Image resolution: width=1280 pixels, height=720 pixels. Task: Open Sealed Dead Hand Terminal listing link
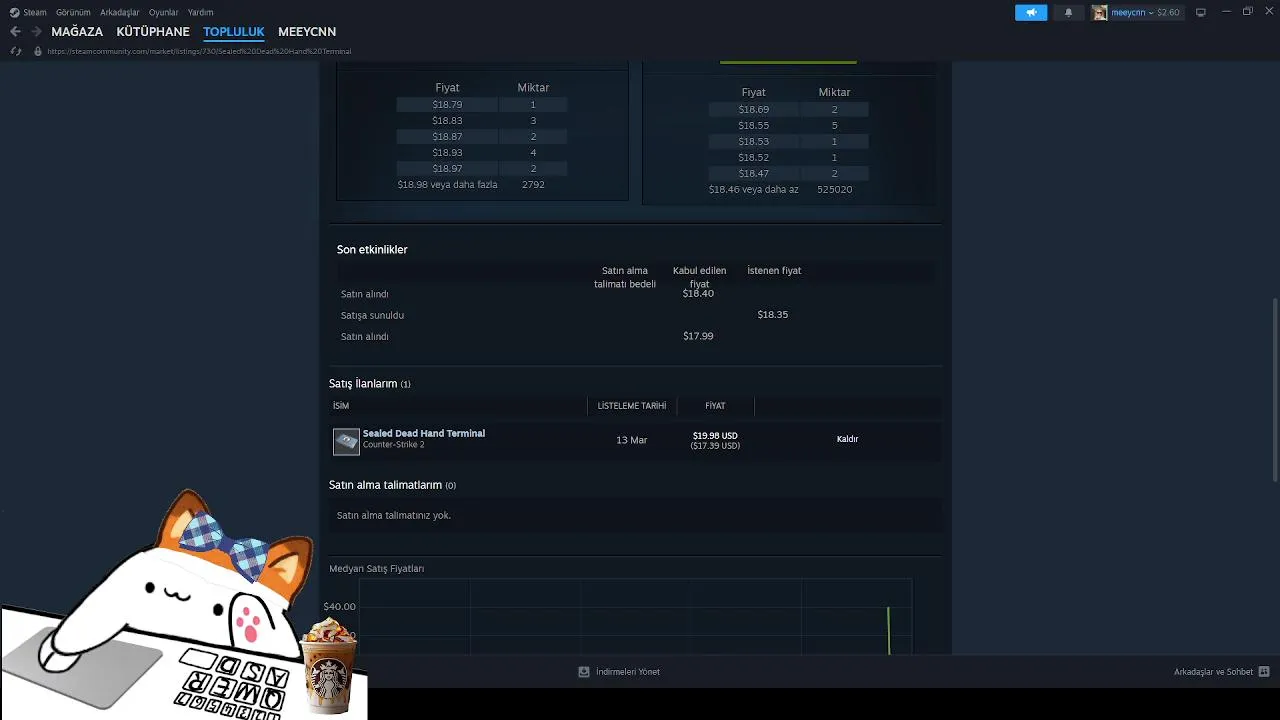(424, 433)
